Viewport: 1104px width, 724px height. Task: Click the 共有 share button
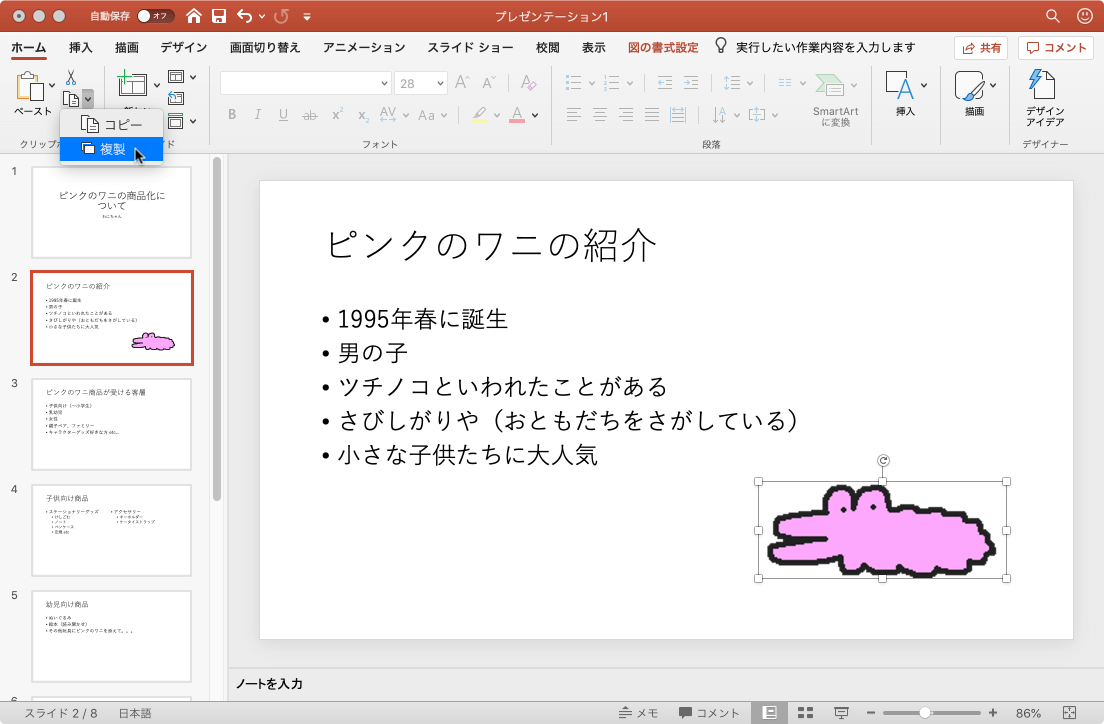coord(980,47)
